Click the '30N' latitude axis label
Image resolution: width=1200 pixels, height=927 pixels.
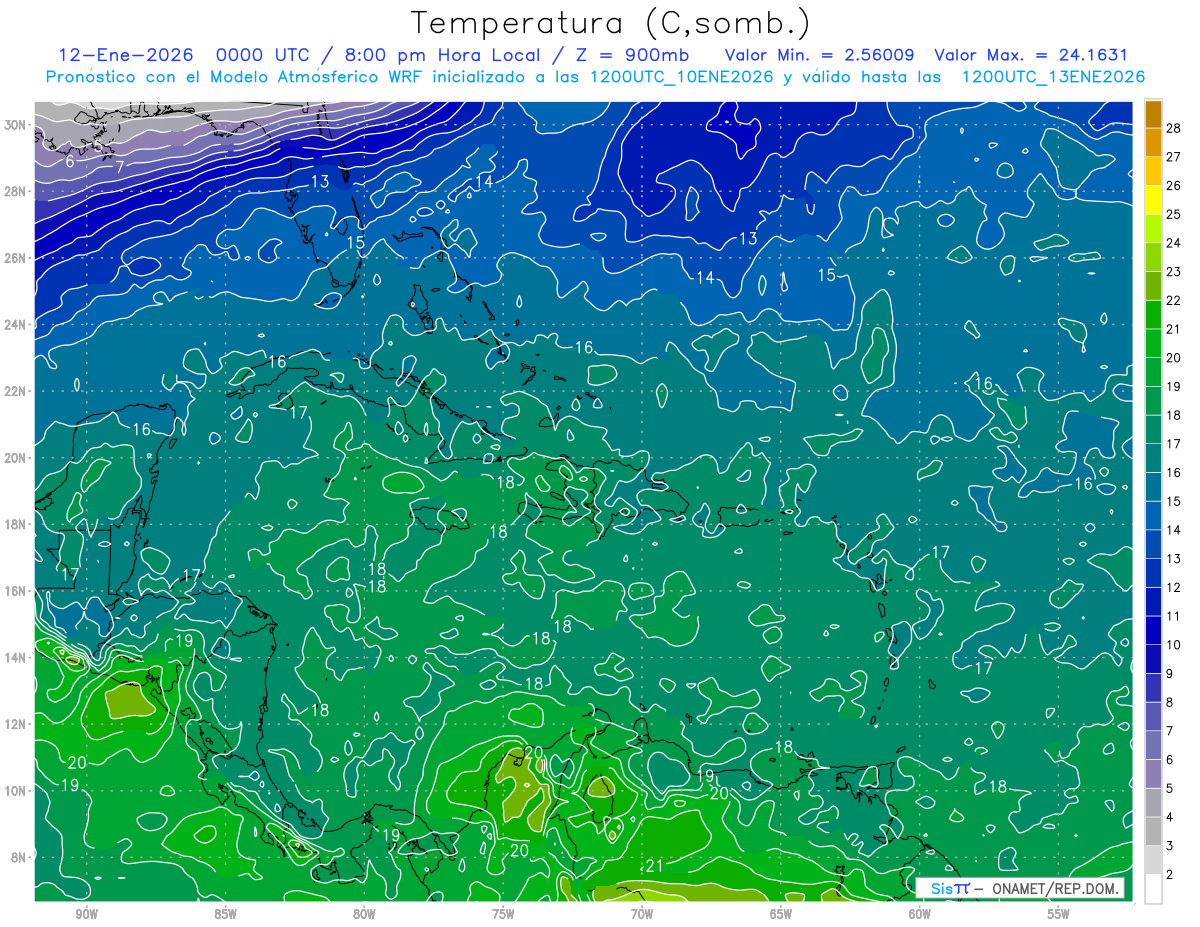tap(16, 125)
